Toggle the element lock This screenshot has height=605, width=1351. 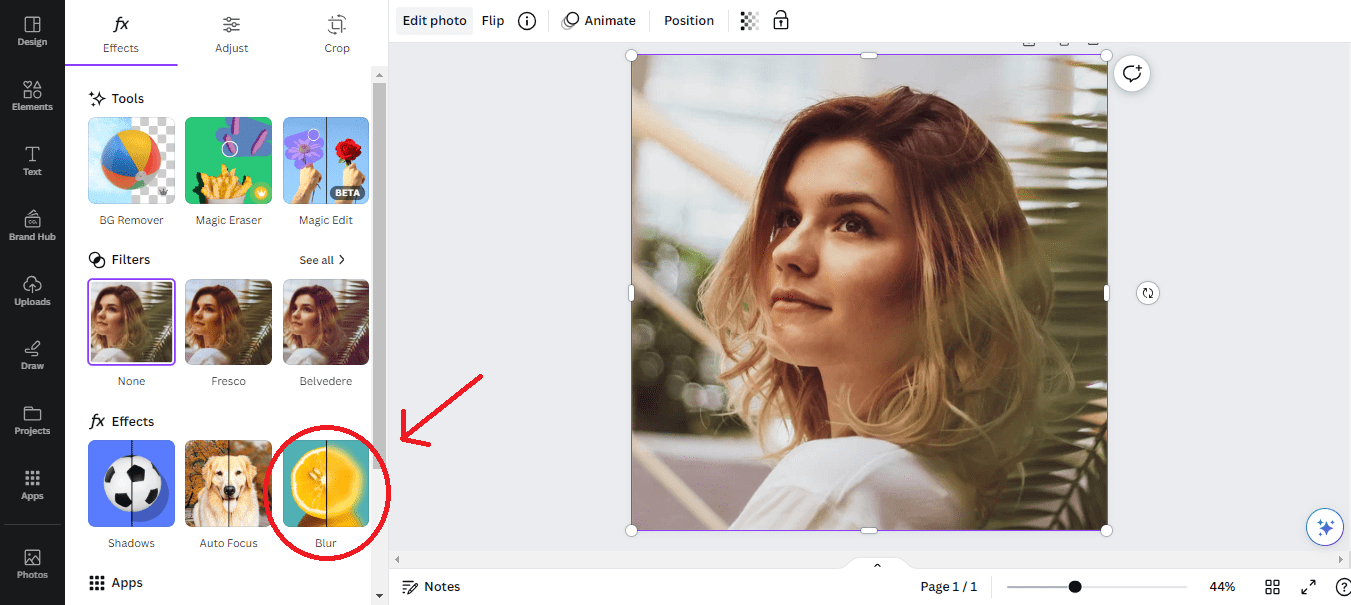point(781,20)
